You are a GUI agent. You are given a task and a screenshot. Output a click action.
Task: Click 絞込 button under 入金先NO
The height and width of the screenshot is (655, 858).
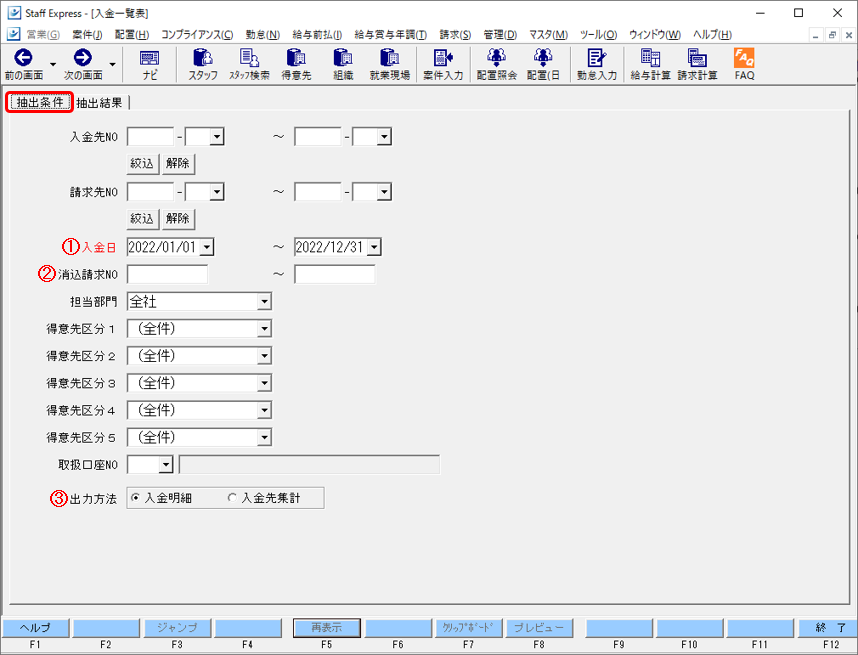coord(142,164)
